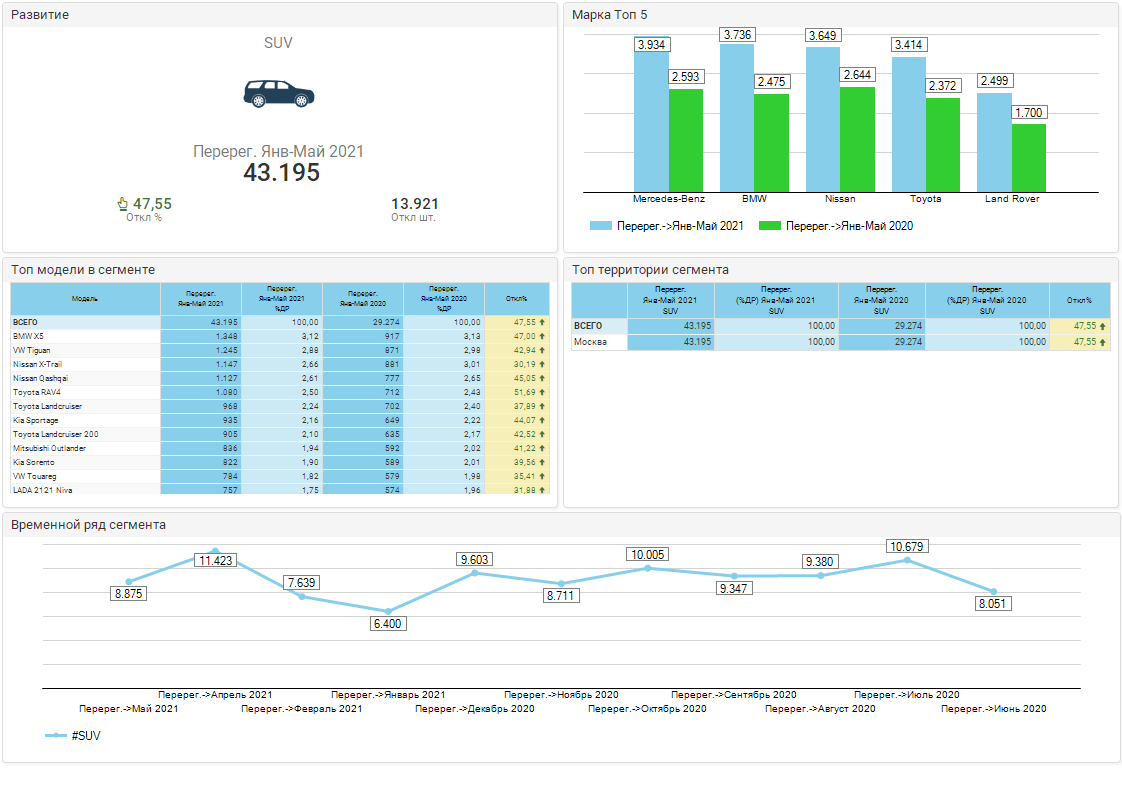This screenshot has height=793, width=1122.
Task: Click the green arrow in Kia Sorento row
Action: pos(542,463)
